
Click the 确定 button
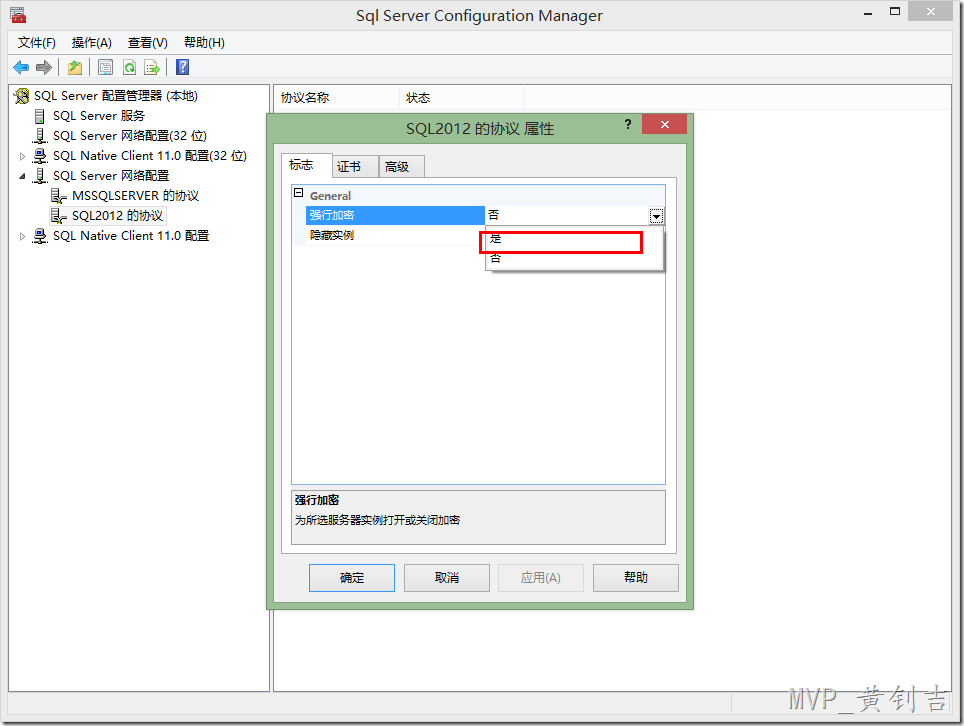[x=352, y=578]
